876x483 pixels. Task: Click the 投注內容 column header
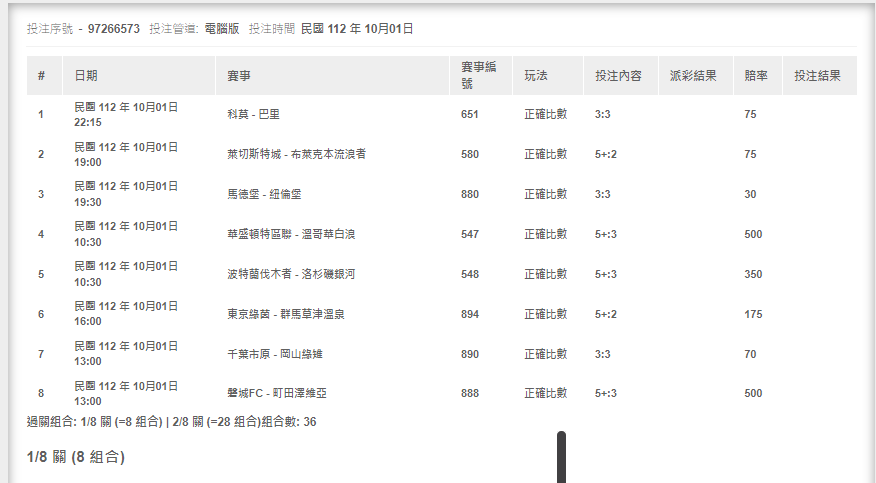(x=618, y=76)
